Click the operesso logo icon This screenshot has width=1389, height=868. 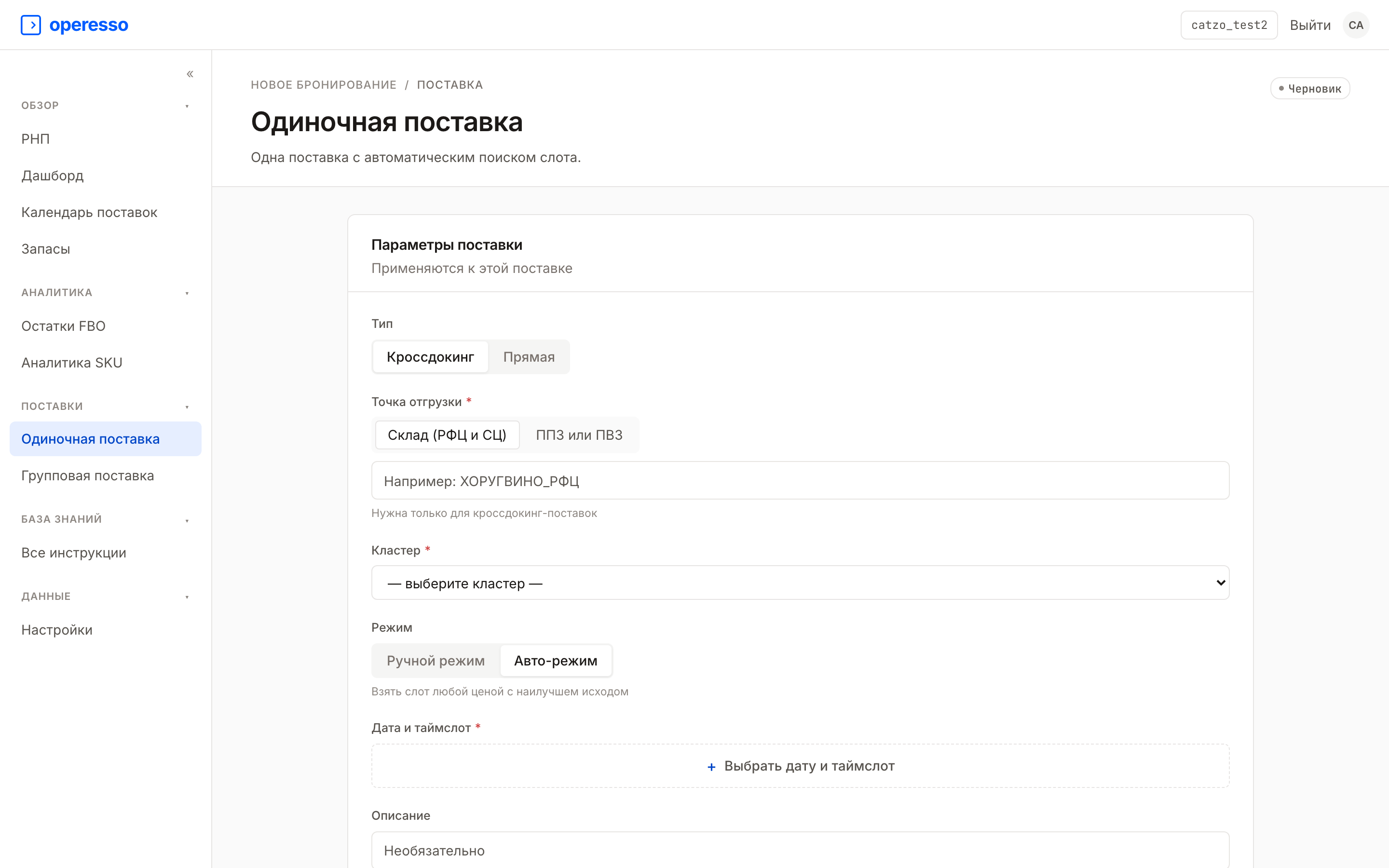tap(31, 25)
